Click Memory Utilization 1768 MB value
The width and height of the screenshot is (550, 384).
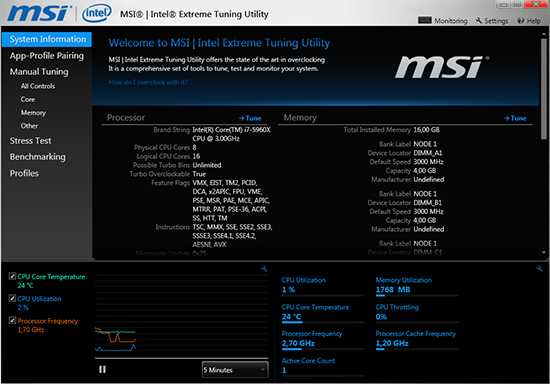coord(393,290)
